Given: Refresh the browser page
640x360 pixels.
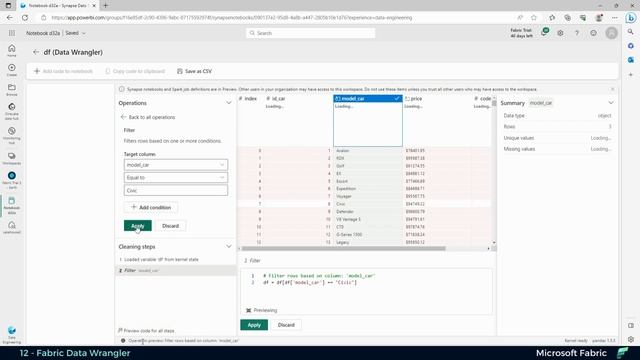Looking at the screenshot, I should (25, 18).
